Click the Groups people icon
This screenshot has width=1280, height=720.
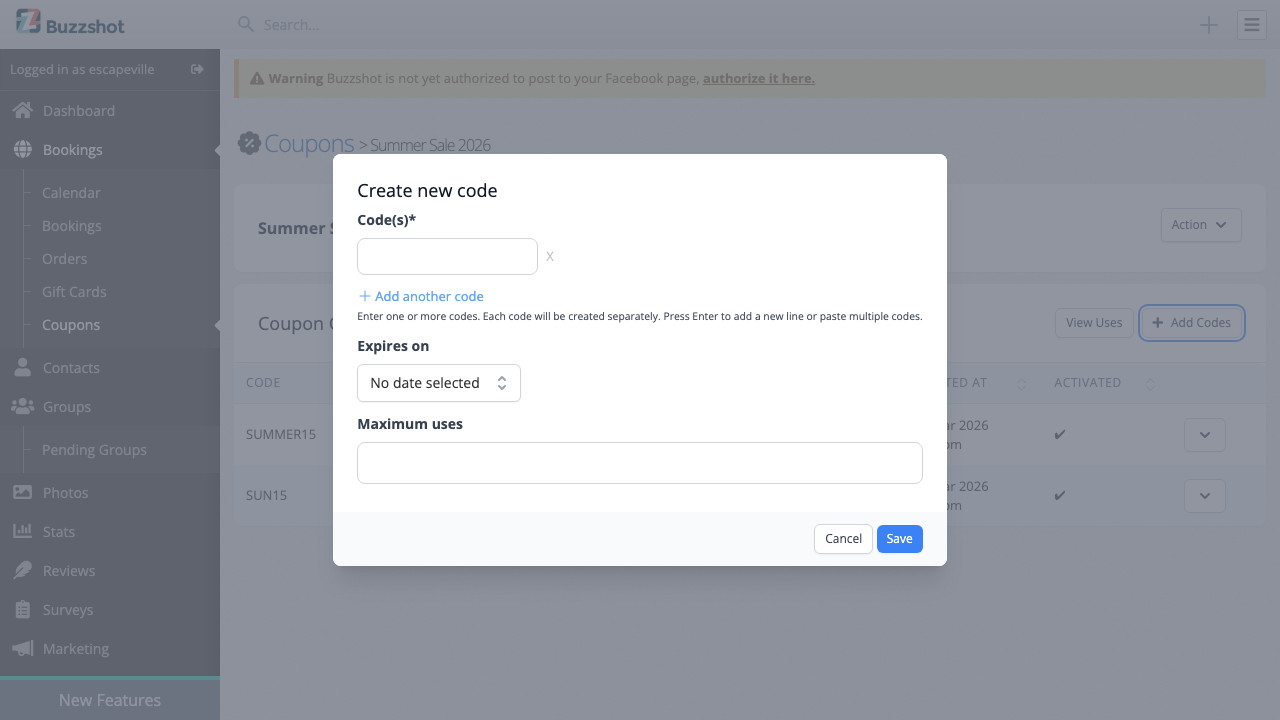(22, 406)
